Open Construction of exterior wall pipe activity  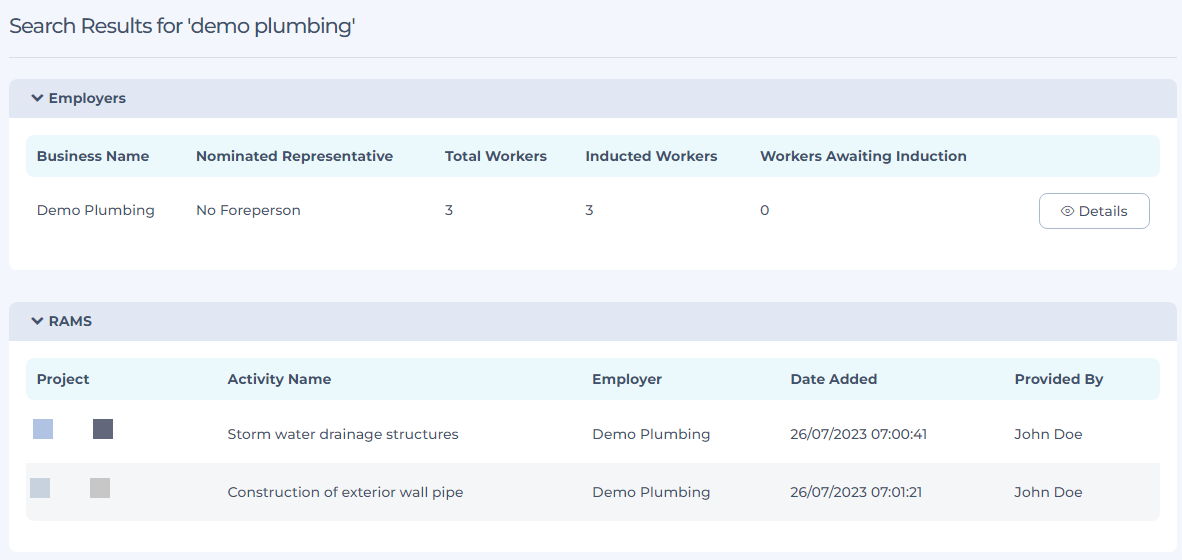[x=345, y=492]
